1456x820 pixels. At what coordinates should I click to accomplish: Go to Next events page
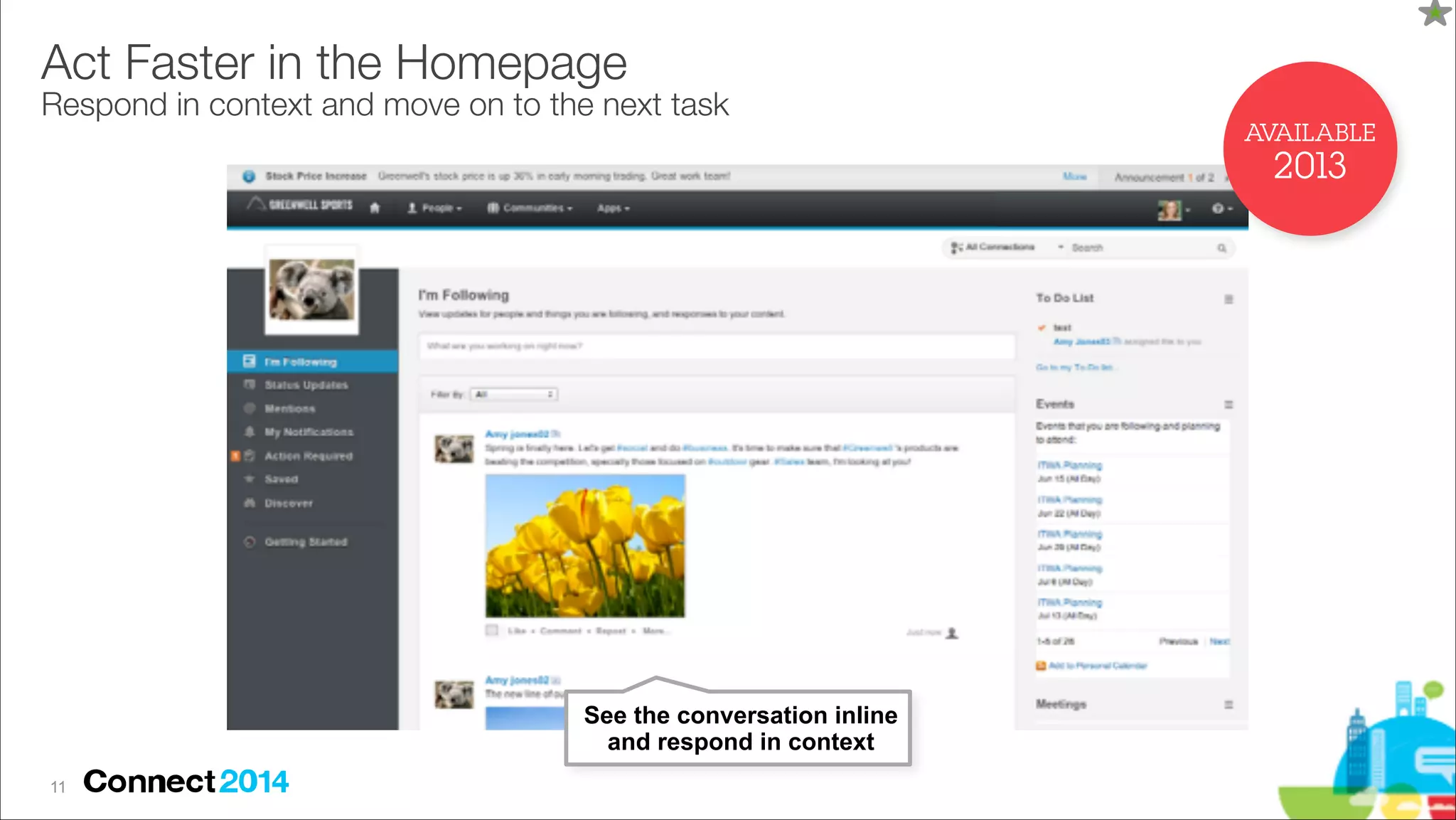click(1219, 641)
